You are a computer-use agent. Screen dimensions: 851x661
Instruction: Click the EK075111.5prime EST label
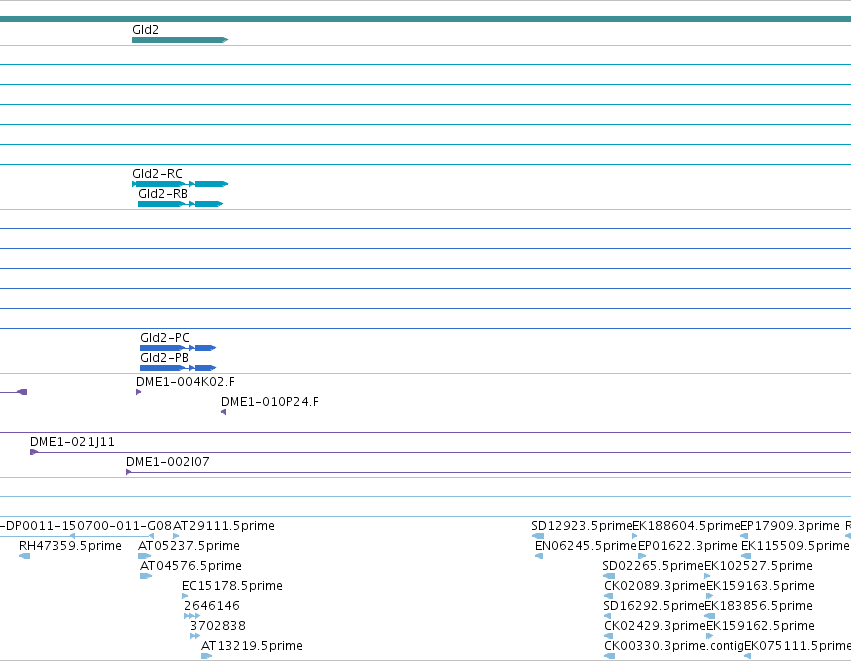[x=797, y=646]
